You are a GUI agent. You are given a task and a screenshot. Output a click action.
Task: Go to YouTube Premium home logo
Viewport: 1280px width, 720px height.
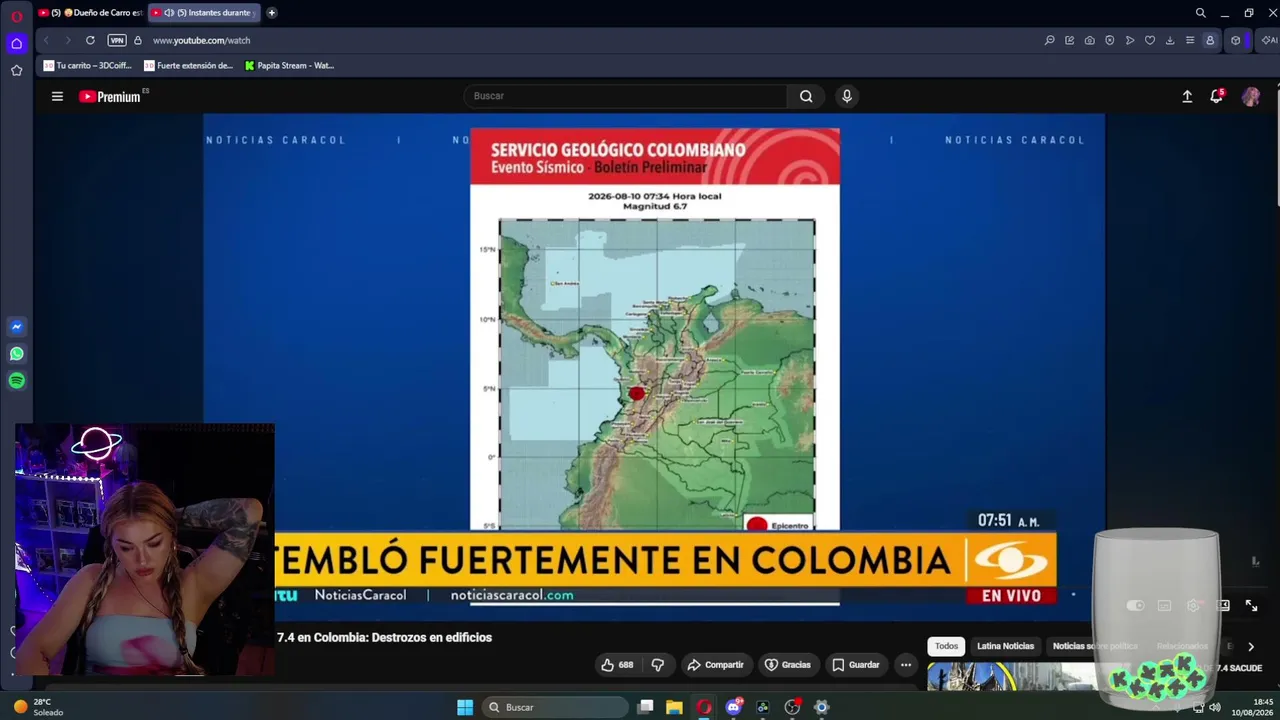(x=110, y=96)
